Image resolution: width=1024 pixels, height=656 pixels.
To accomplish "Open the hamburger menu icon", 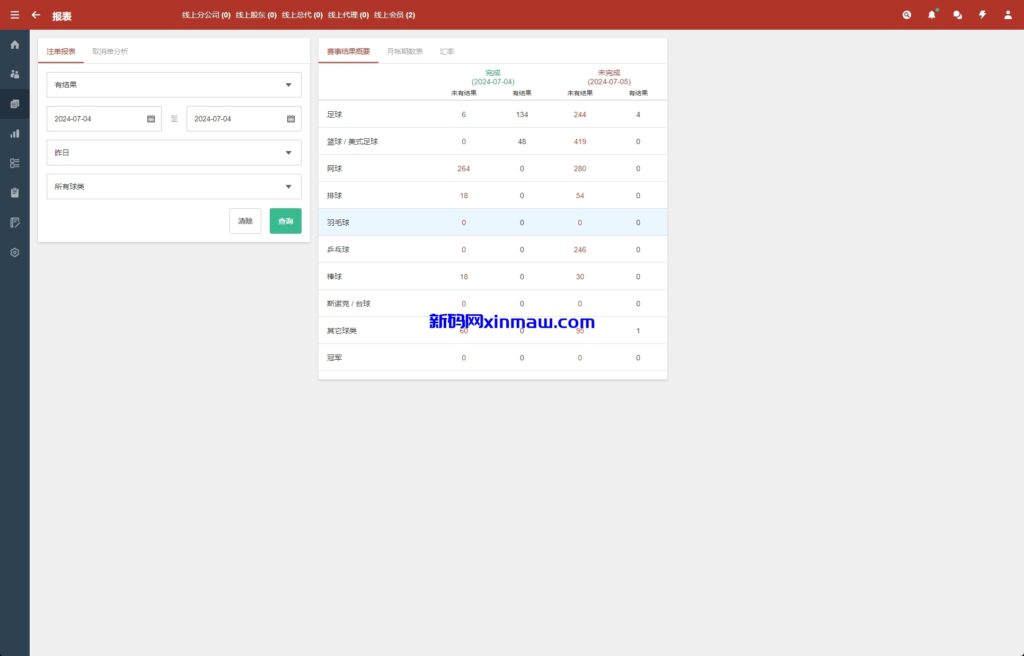I will [14, 15].
